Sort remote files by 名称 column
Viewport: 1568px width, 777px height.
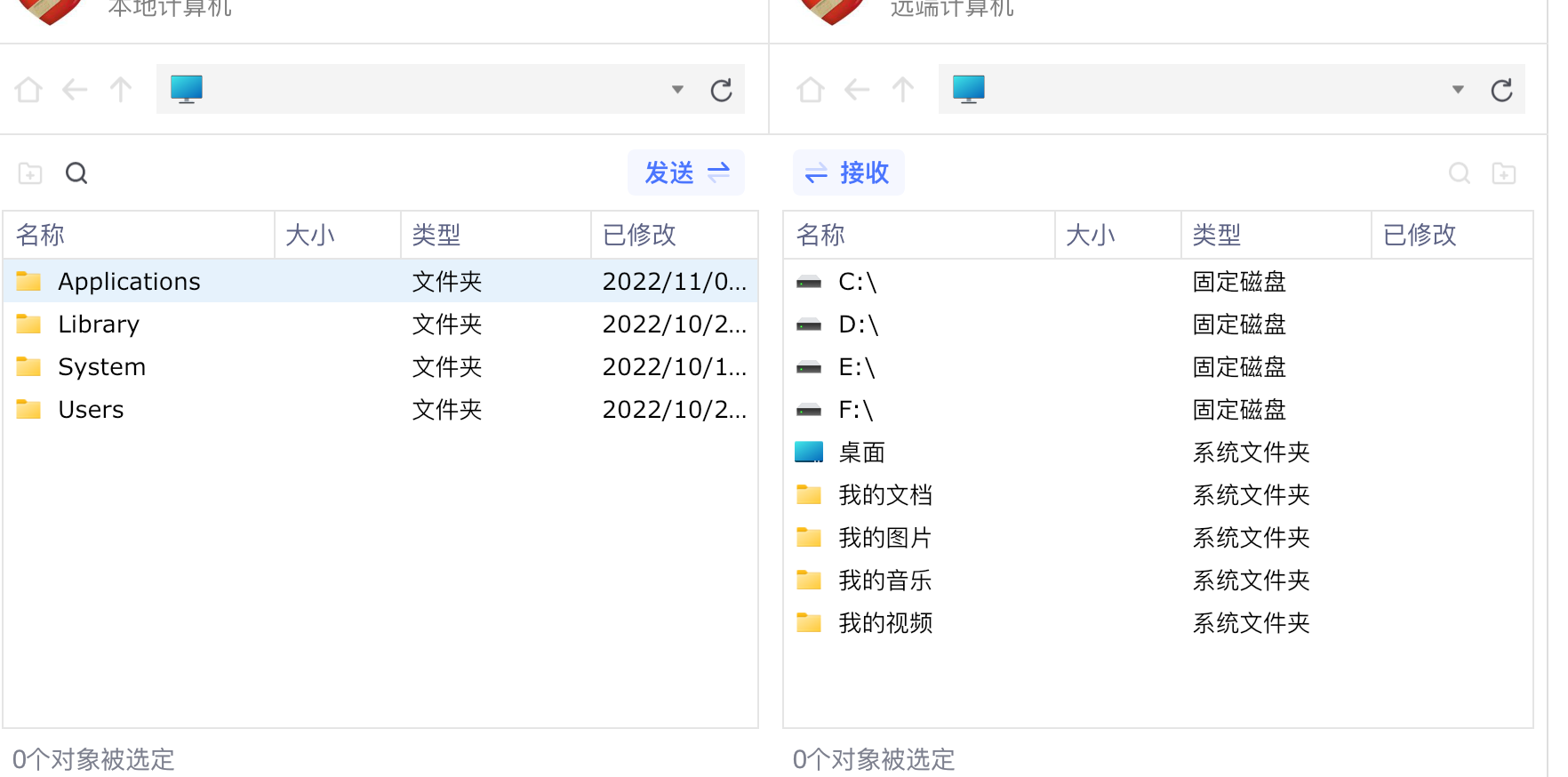(x=920, y=235)
